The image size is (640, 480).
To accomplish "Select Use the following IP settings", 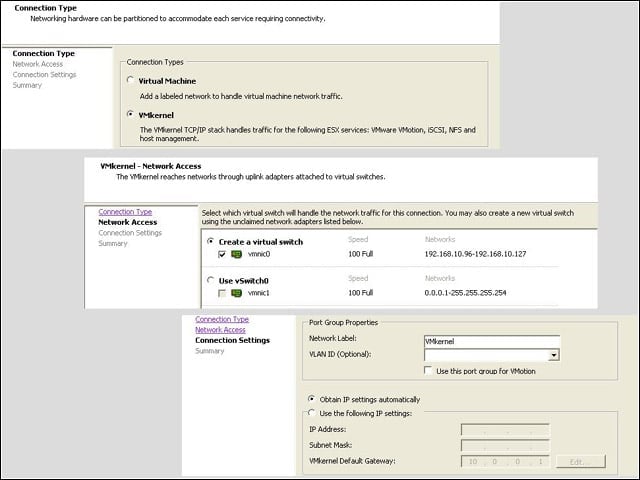I will tap(312, 413).
